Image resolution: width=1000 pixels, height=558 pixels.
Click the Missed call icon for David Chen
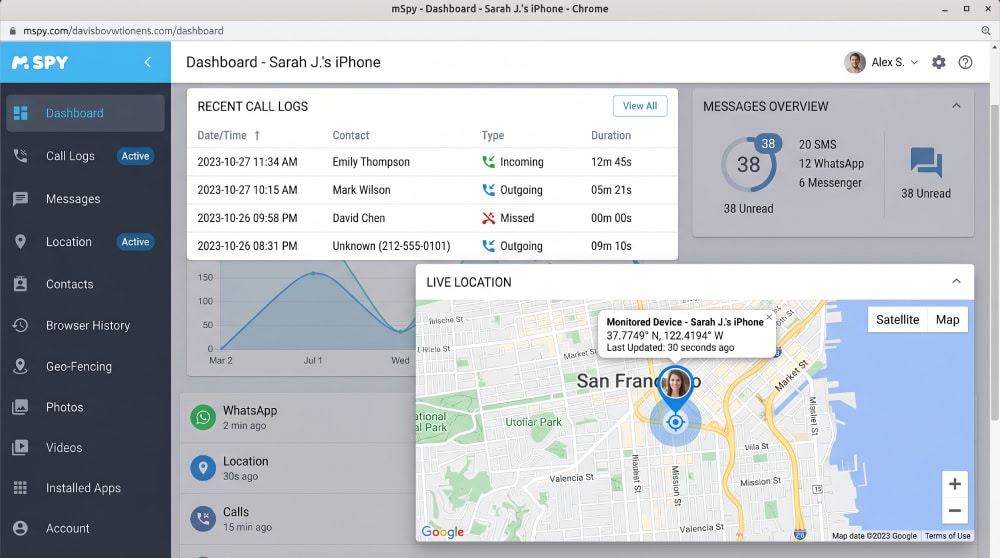click(x=489, y=218)
